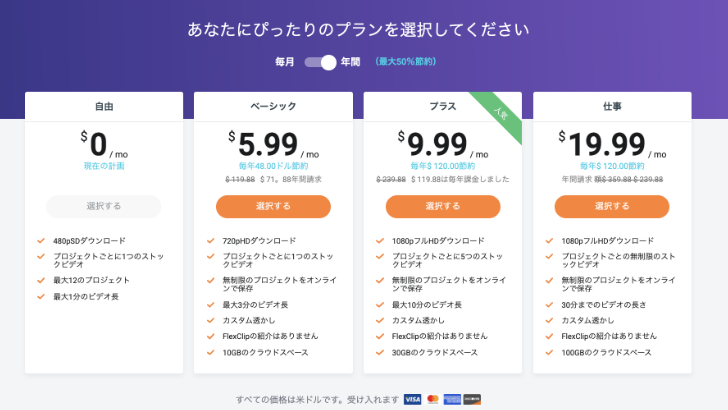This screenshot has height=410, width=728.
Task: Click checkmark beside 30GBのクラウドスペース
Action: coord(380,352)
